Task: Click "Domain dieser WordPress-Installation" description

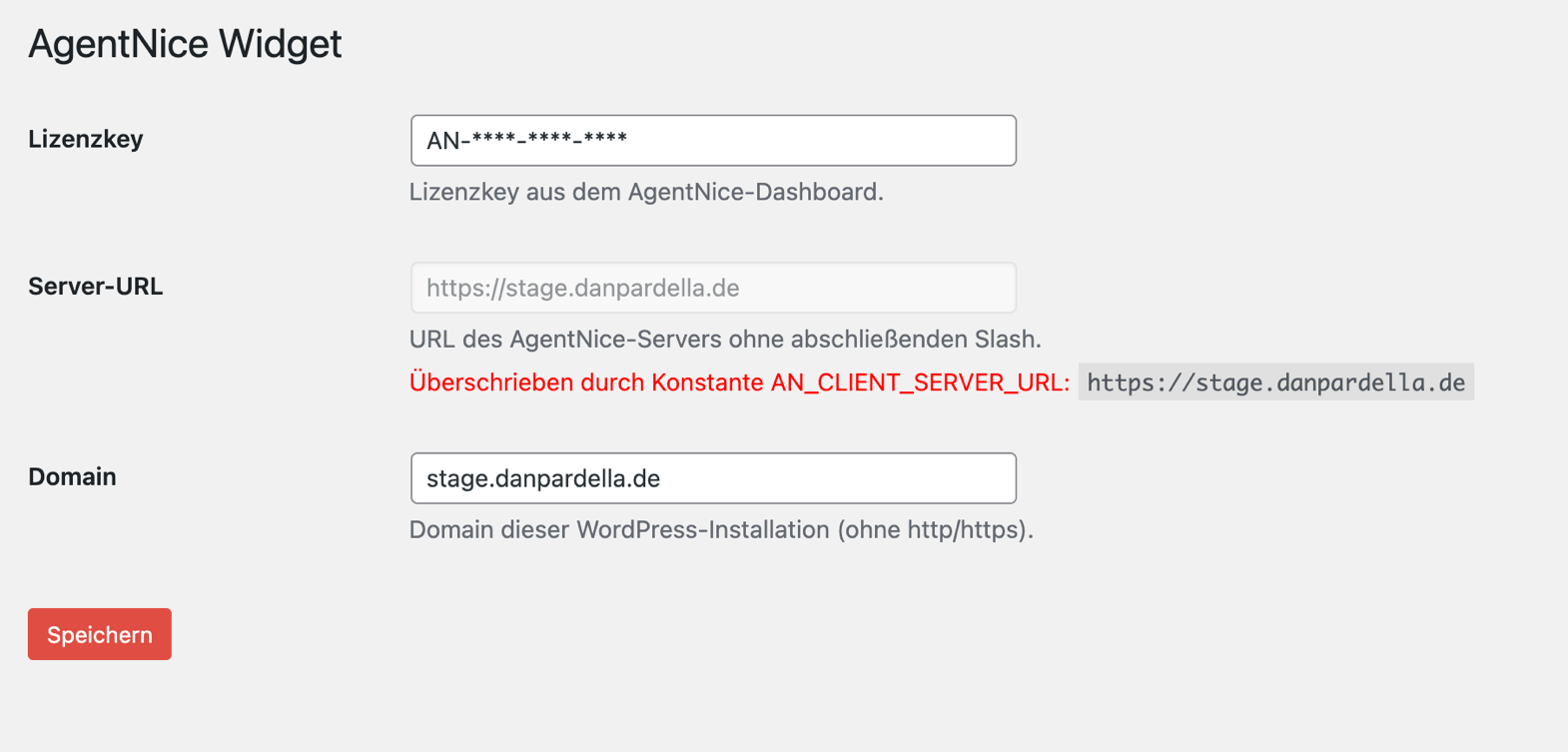Action: pyautogui.click(x=721, y=529)
